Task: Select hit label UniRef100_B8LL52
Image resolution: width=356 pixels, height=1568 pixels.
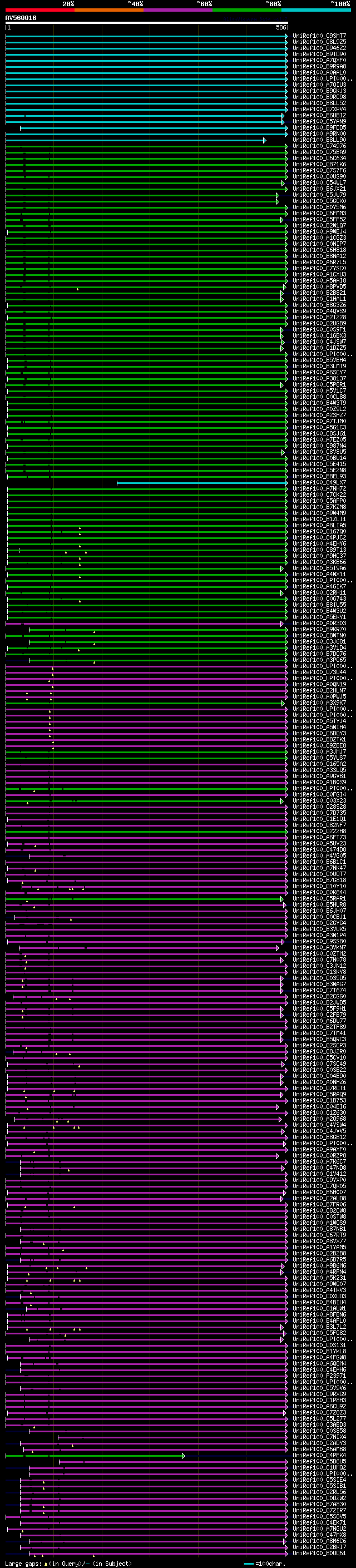Action: tap(319, 103)
